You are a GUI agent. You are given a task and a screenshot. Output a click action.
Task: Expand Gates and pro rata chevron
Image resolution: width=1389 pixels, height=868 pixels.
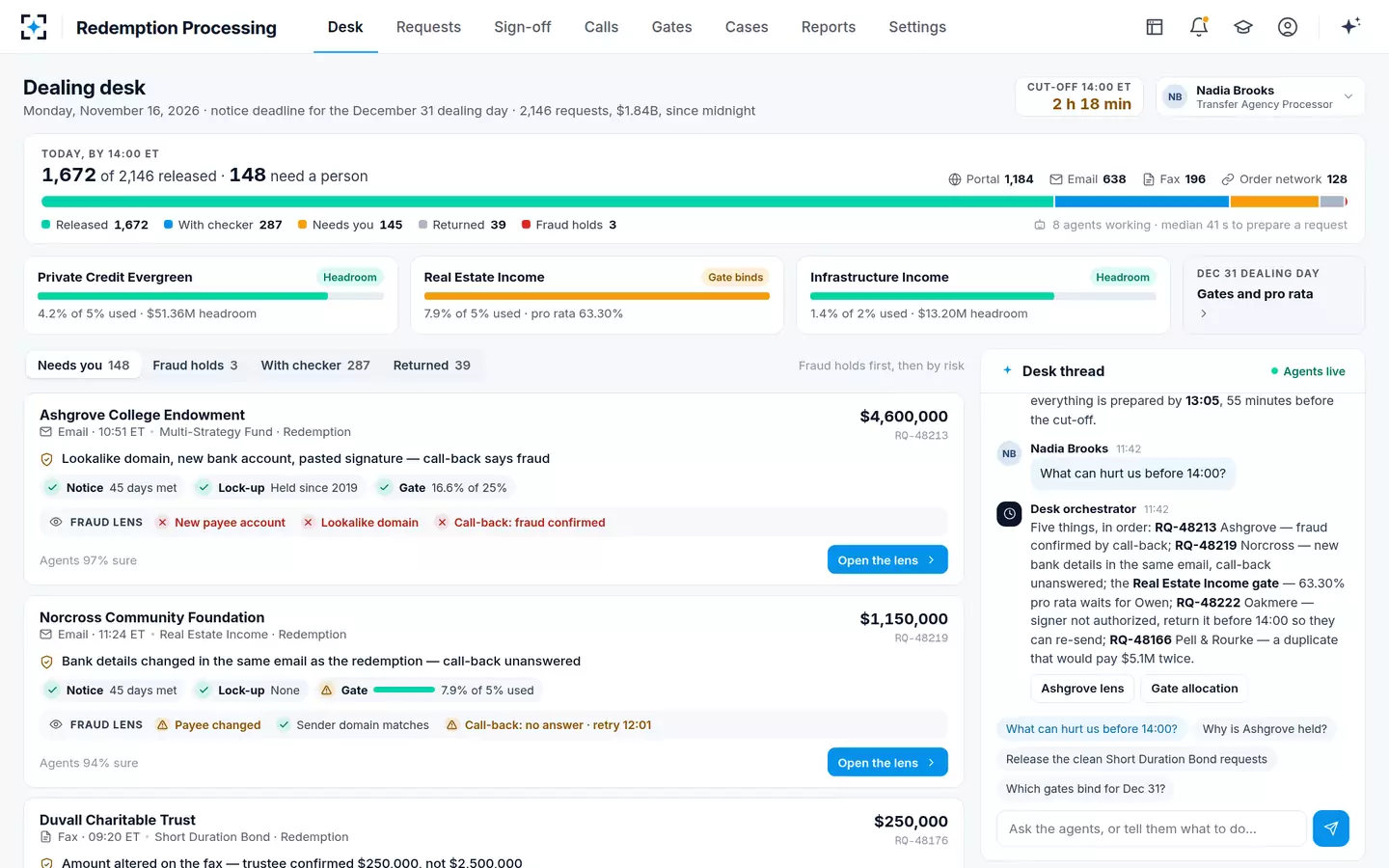point(1203,314)
